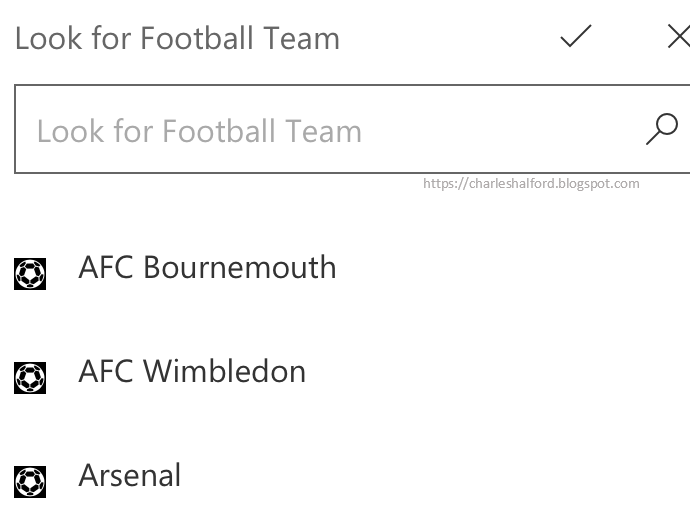Choose the last visible team row
The image size is (690, 511).
(300, 476)
